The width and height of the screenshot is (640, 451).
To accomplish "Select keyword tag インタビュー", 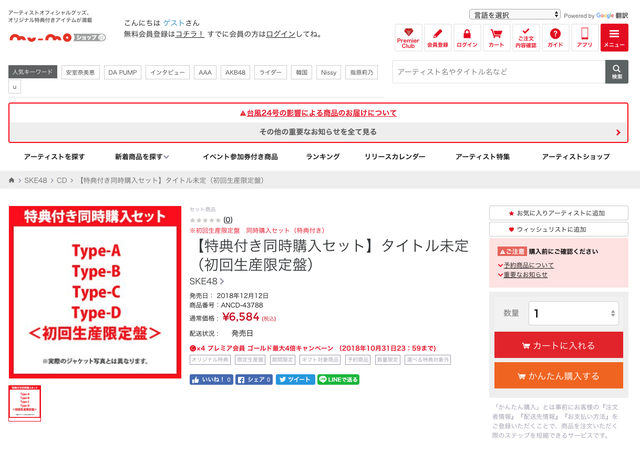I will click(167, 72).
